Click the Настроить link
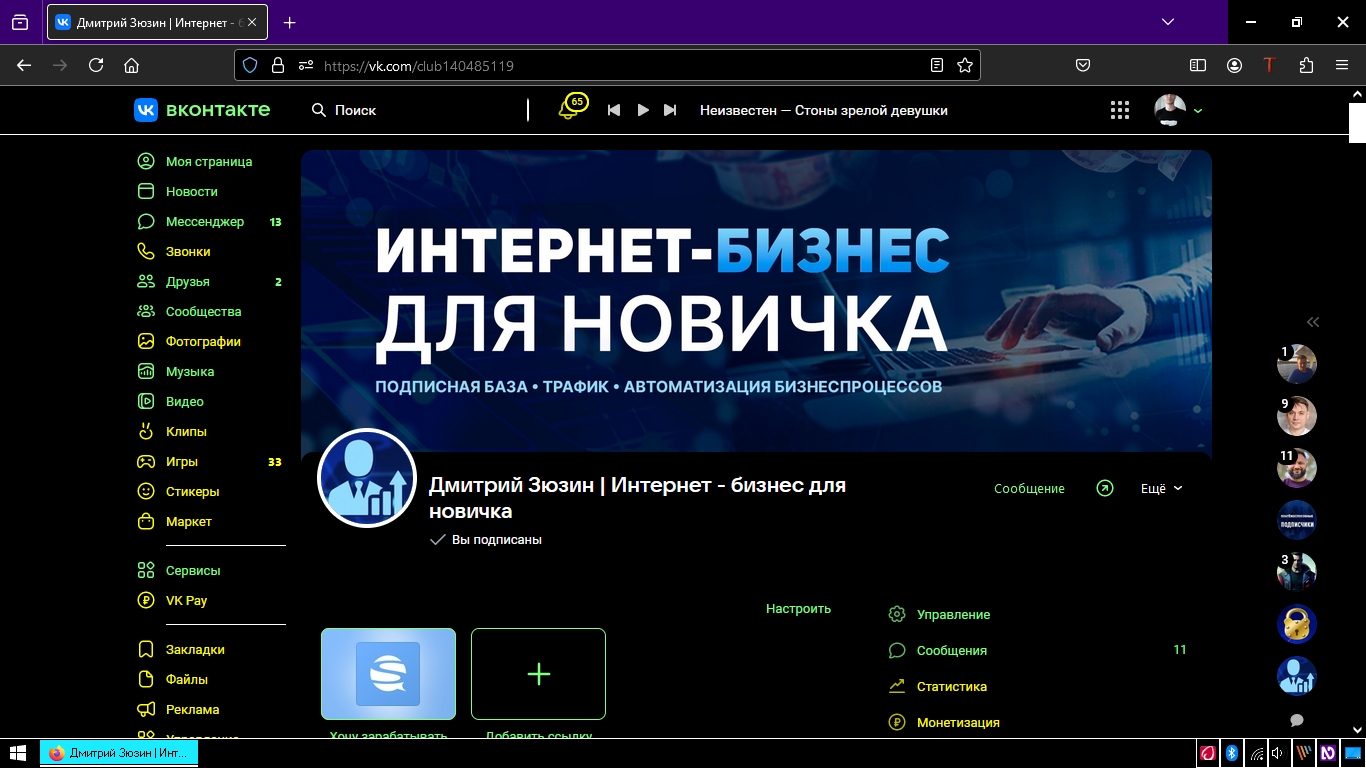This screenshot has height=768, width=1366. pyautogui.click(x=798, y=608)
